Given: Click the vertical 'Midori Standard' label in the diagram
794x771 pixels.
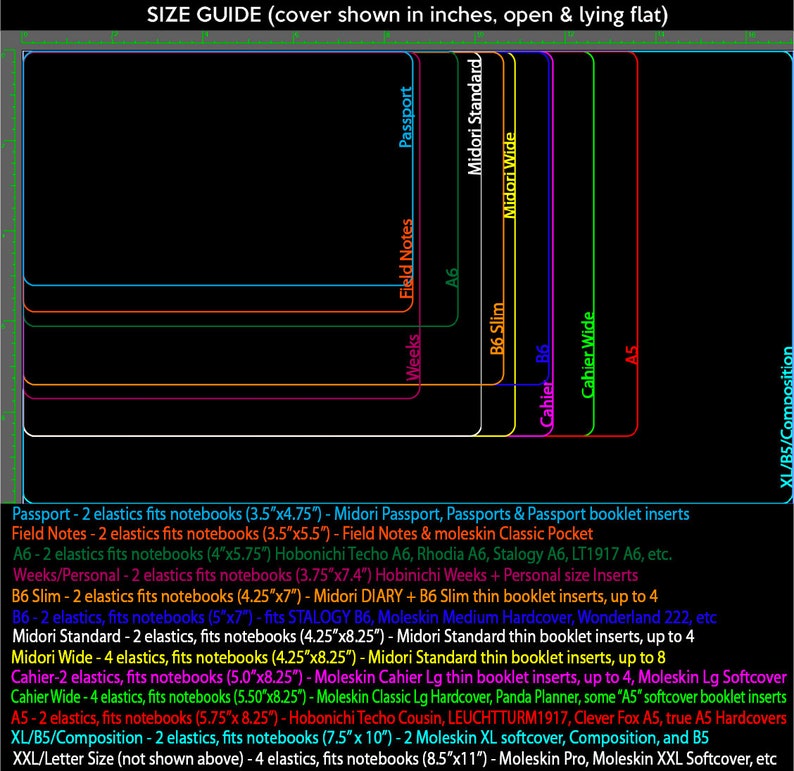Looking at the screenshot, I should pyautogui.click(x=474, y=116).
